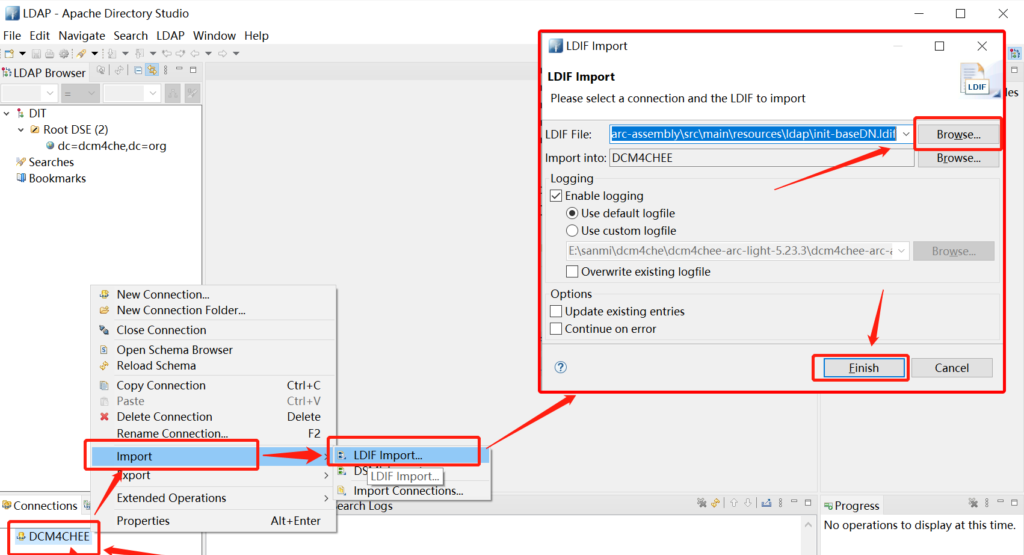The width and height of the screenshot is (1024, 555).
Task: Minimize the LDAP Browser panel
Action: (179, 69)
